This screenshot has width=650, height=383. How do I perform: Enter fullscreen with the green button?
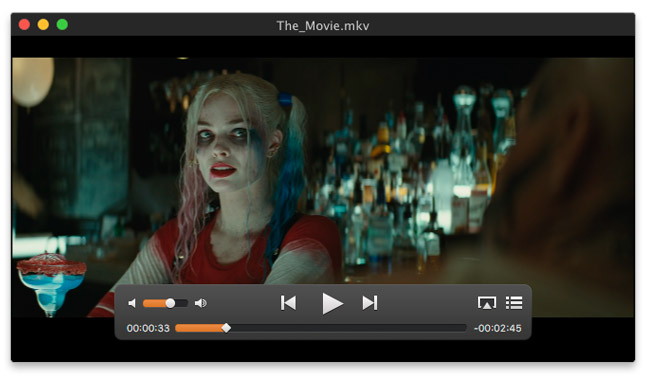[62, 25]
